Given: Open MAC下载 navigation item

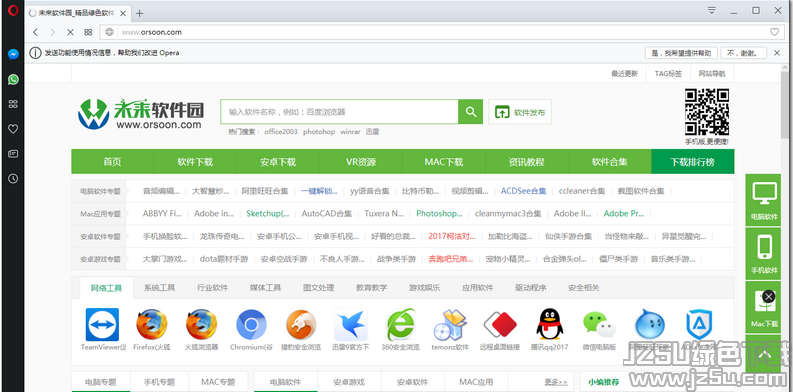Looking at the screenshot, I should coord(444,162).
